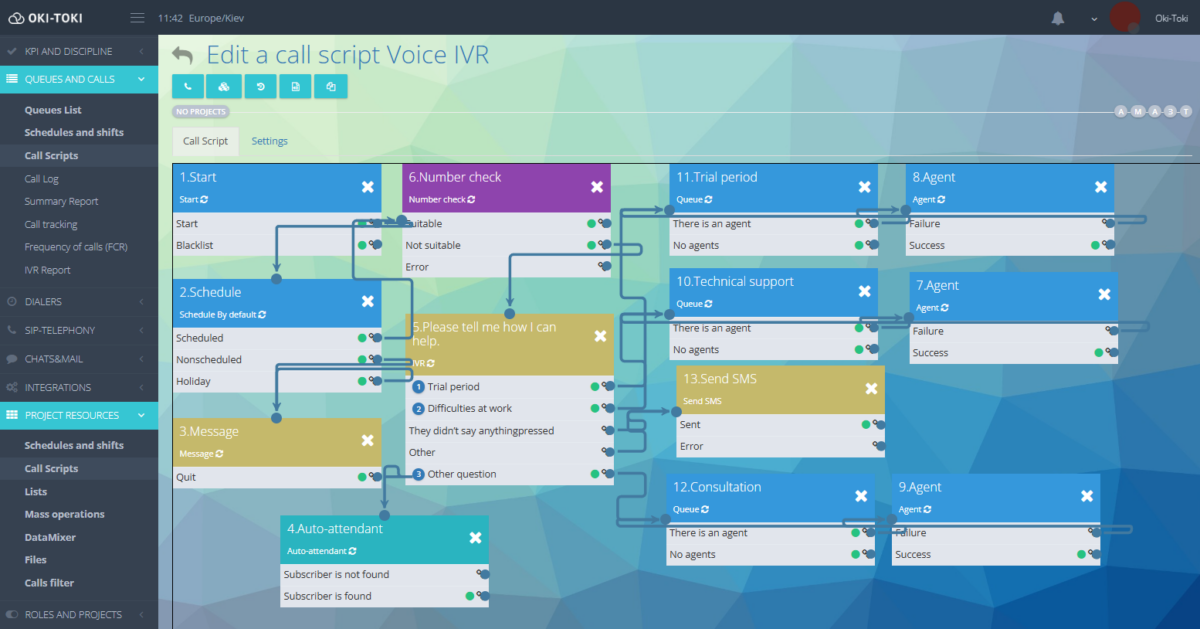
Task: Click the green dot on Trial period option
Action: pyautogui.click(x=595, y=387)
